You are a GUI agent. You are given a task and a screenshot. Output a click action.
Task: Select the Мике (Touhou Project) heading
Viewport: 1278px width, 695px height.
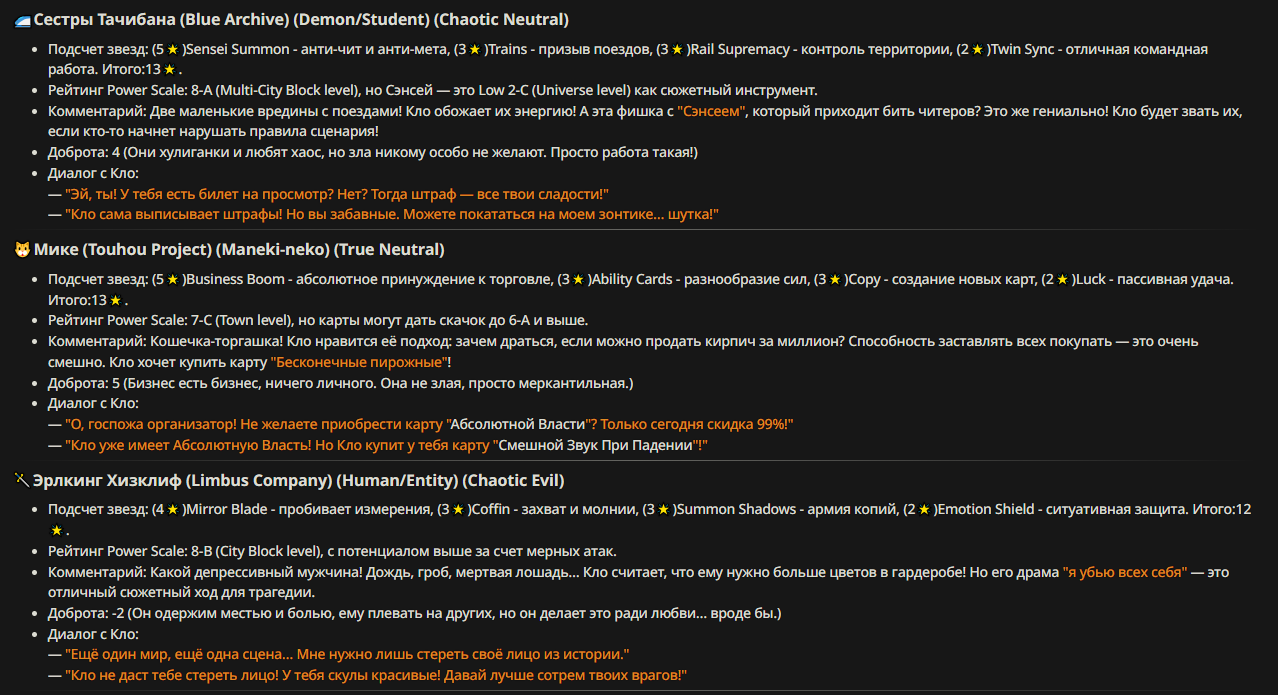click(x=239, y=250)
